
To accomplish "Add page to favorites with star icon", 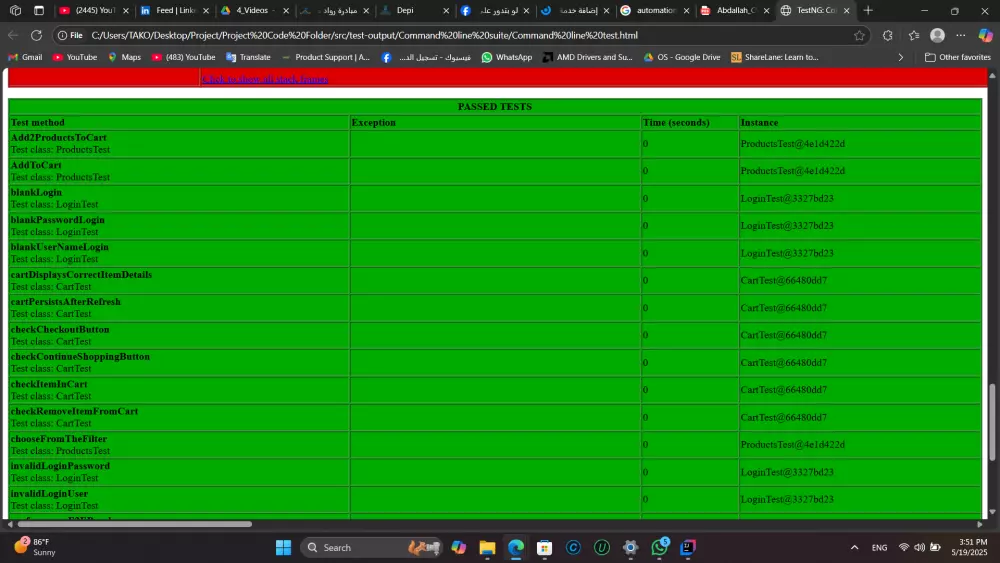I will (859, 35).
